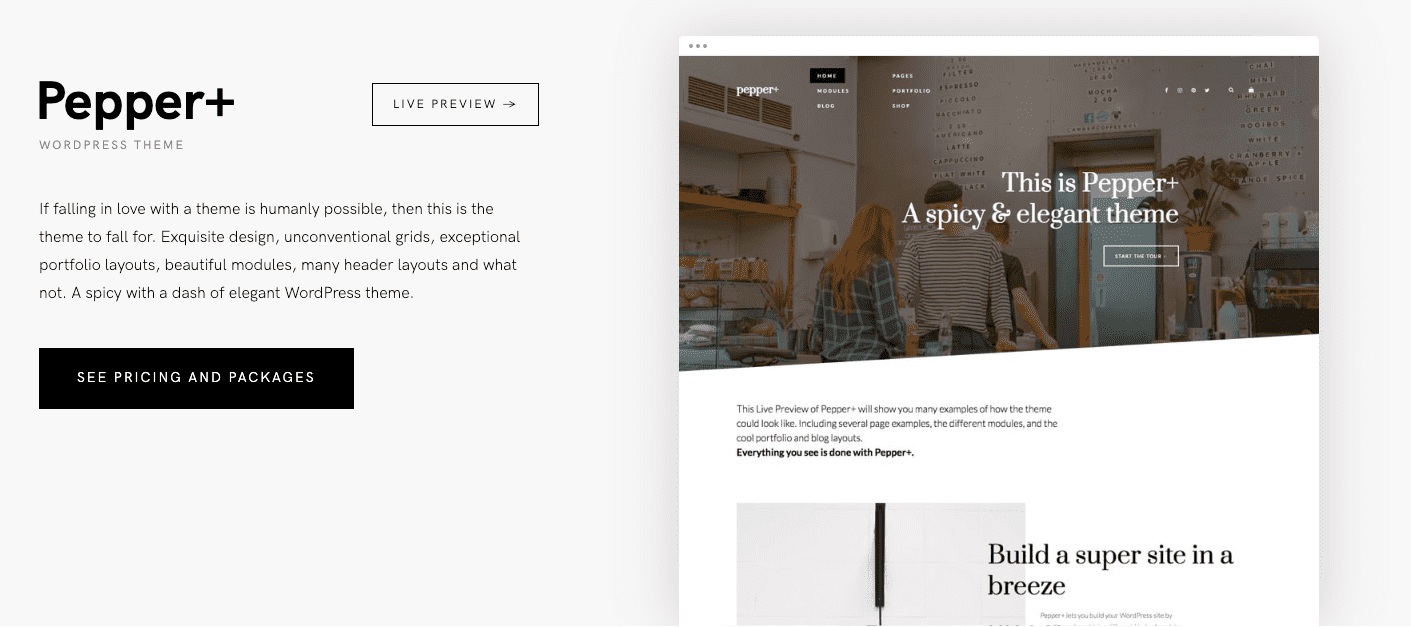This screenshot has width=1411, height=627.
Task: Click the search magnifier icon
Action: (x=1231, y=90)
